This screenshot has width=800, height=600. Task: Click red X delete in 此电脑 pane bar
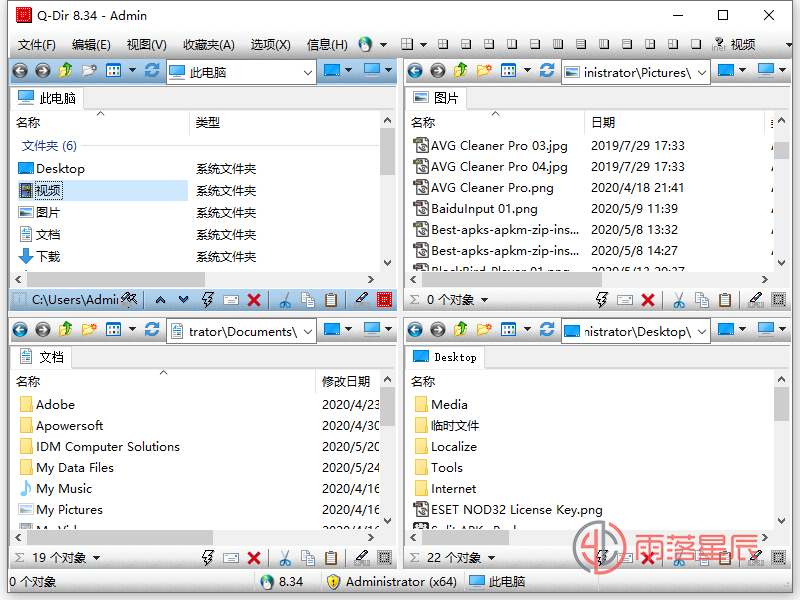(254, 300)
